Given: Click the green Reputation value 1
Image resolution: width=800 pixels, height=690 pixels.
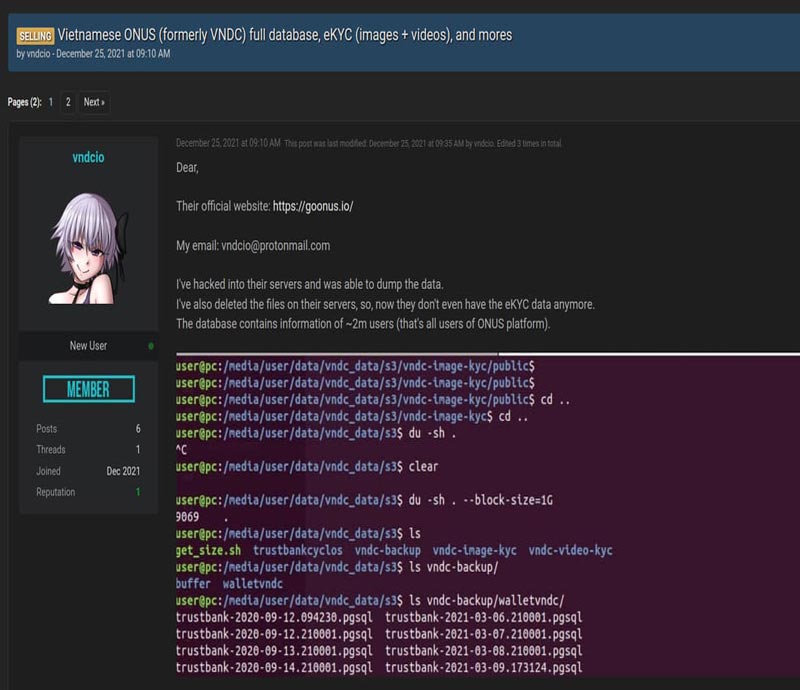Looking at the screenshot, I should (x=138, y=492).
